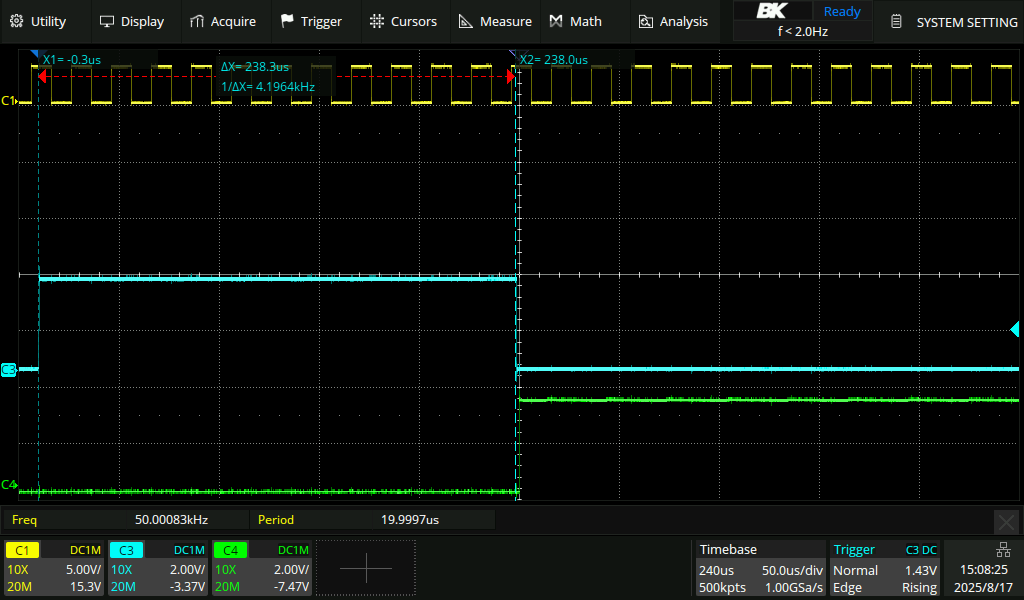The width and height of the screenshot is (1024, 600).
Task: Click the Freq measurement label
Action: [x=24, y=520]
